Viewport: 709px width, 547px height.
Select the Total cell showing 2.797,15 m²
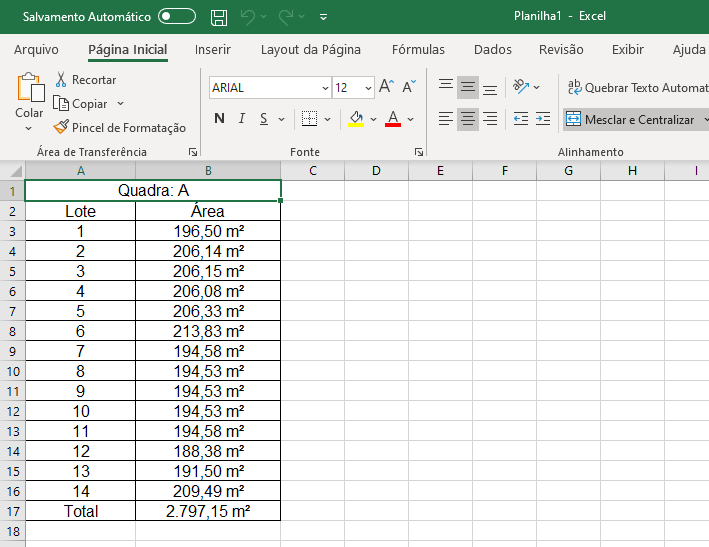point(208,511)
